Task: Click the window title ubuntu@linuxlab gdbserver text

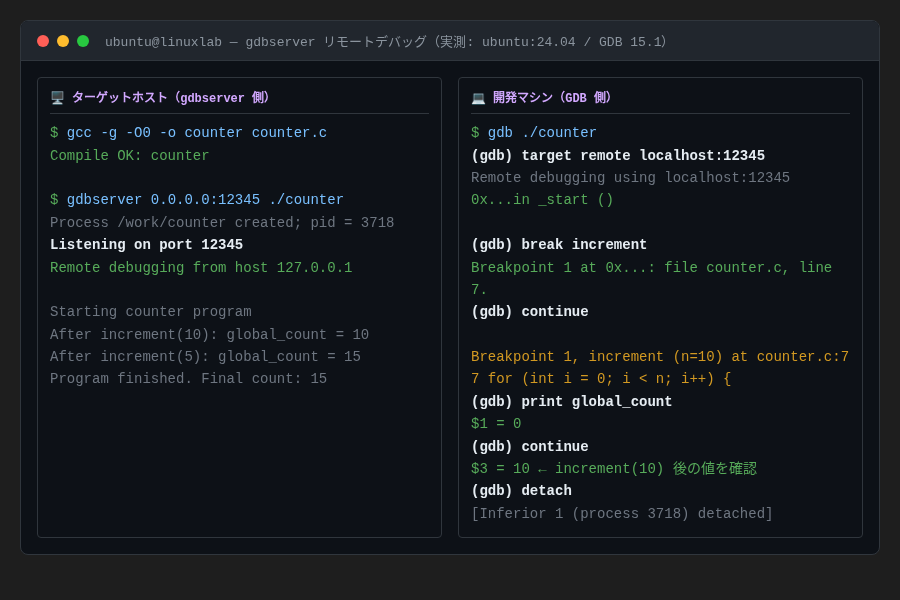Action: coord(386,42)
